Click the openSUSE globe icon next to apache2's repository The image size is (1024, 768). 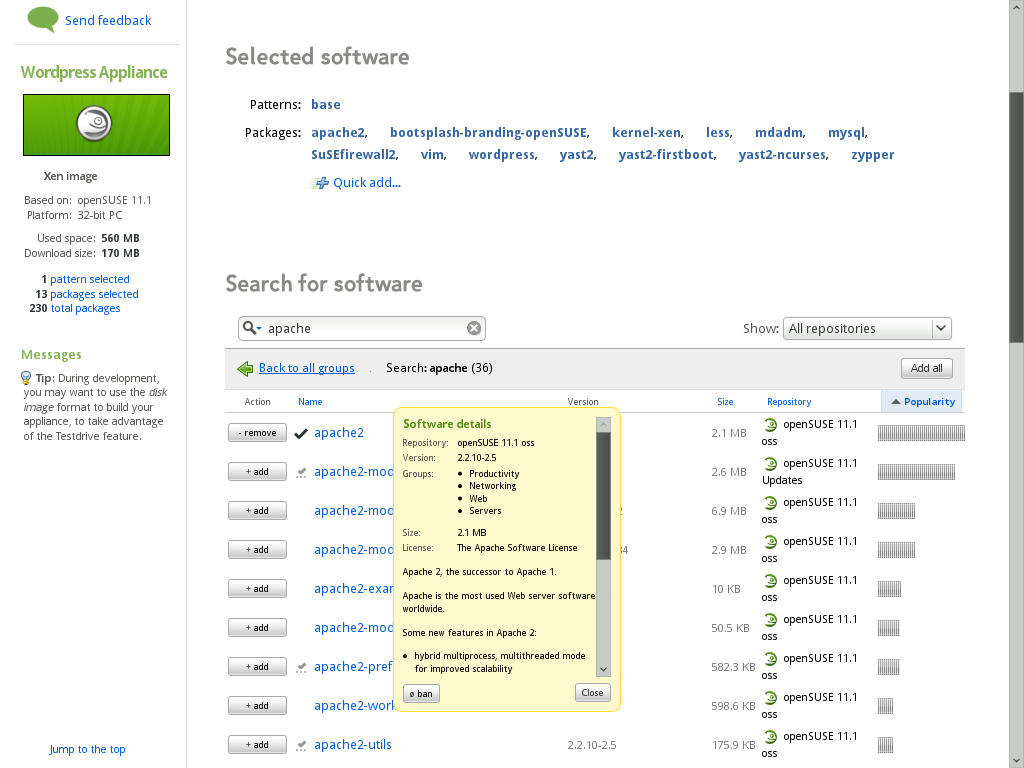coord(769,424)
